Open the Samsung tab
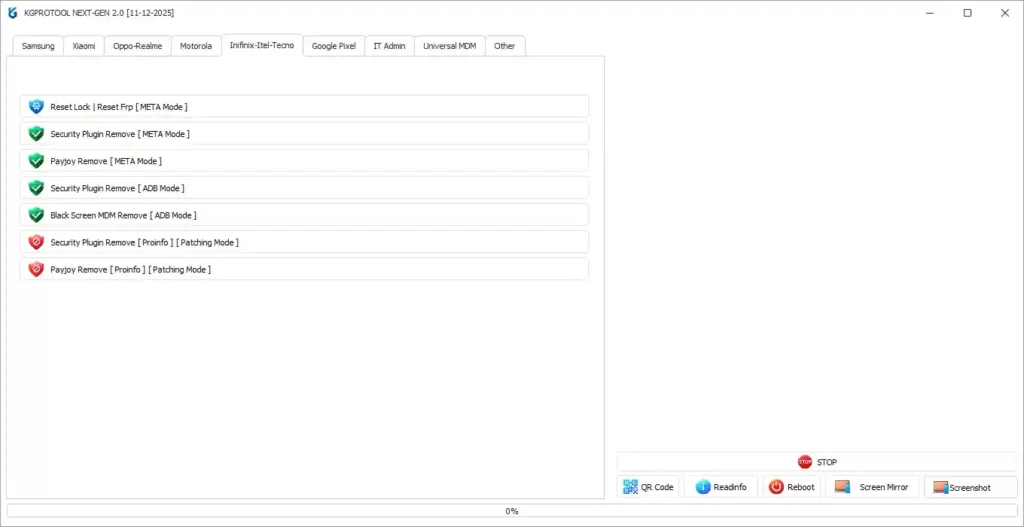Image resolution: width=1024 pixels, height=527 pixels. [39, 46]
